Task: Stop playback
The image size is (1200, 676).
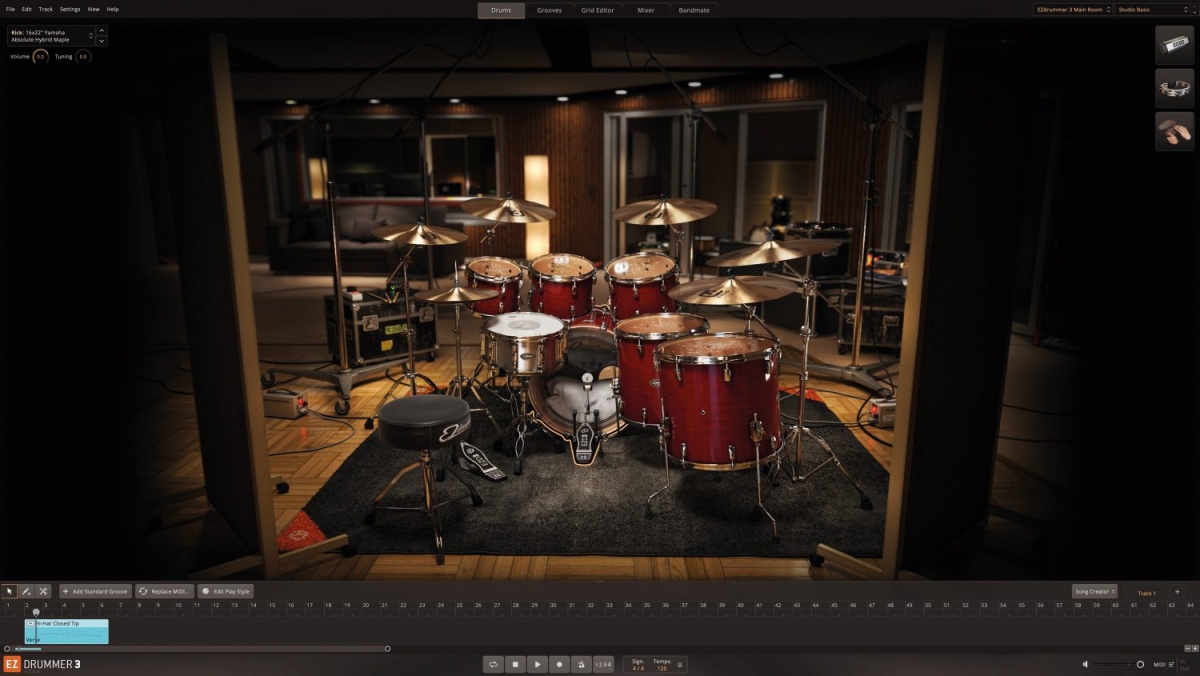Action: [x=515, y=664]
